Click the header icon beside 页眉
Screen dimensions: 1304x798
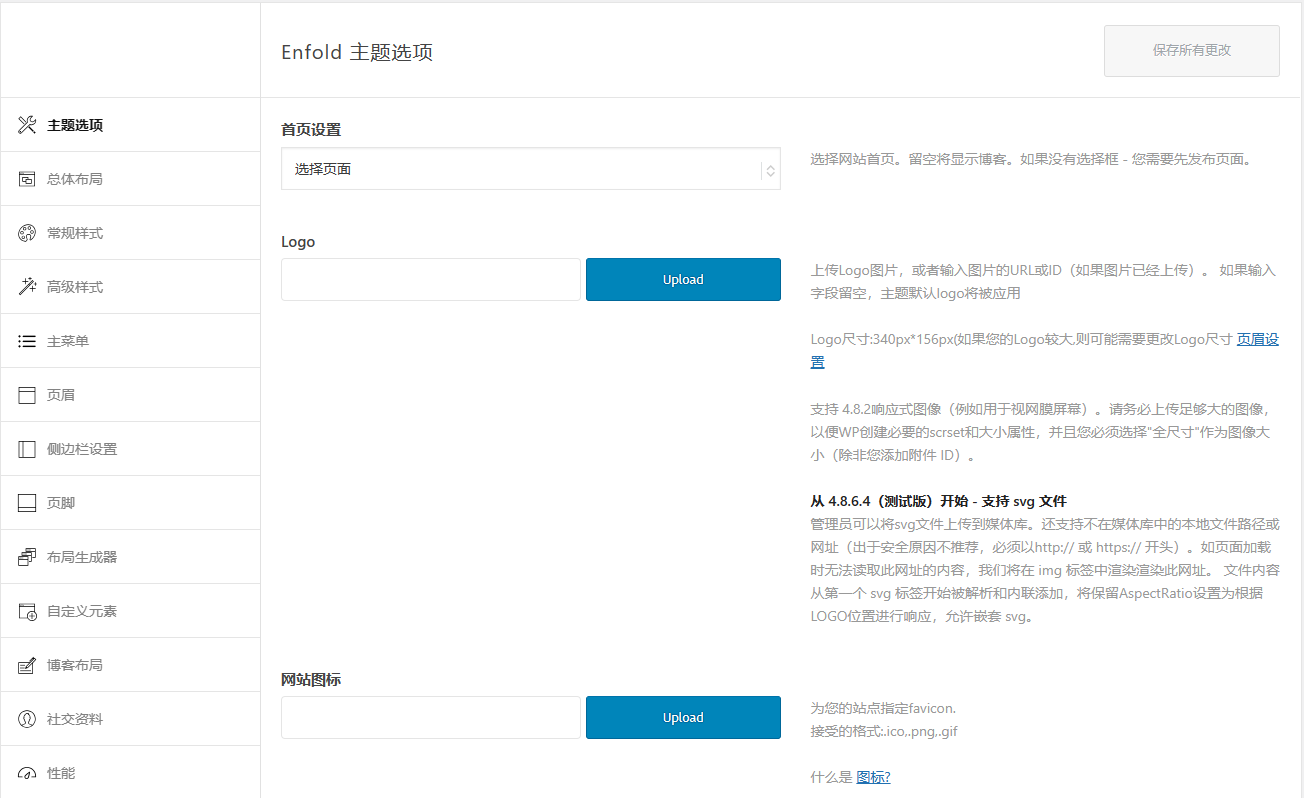coord(27,395)
